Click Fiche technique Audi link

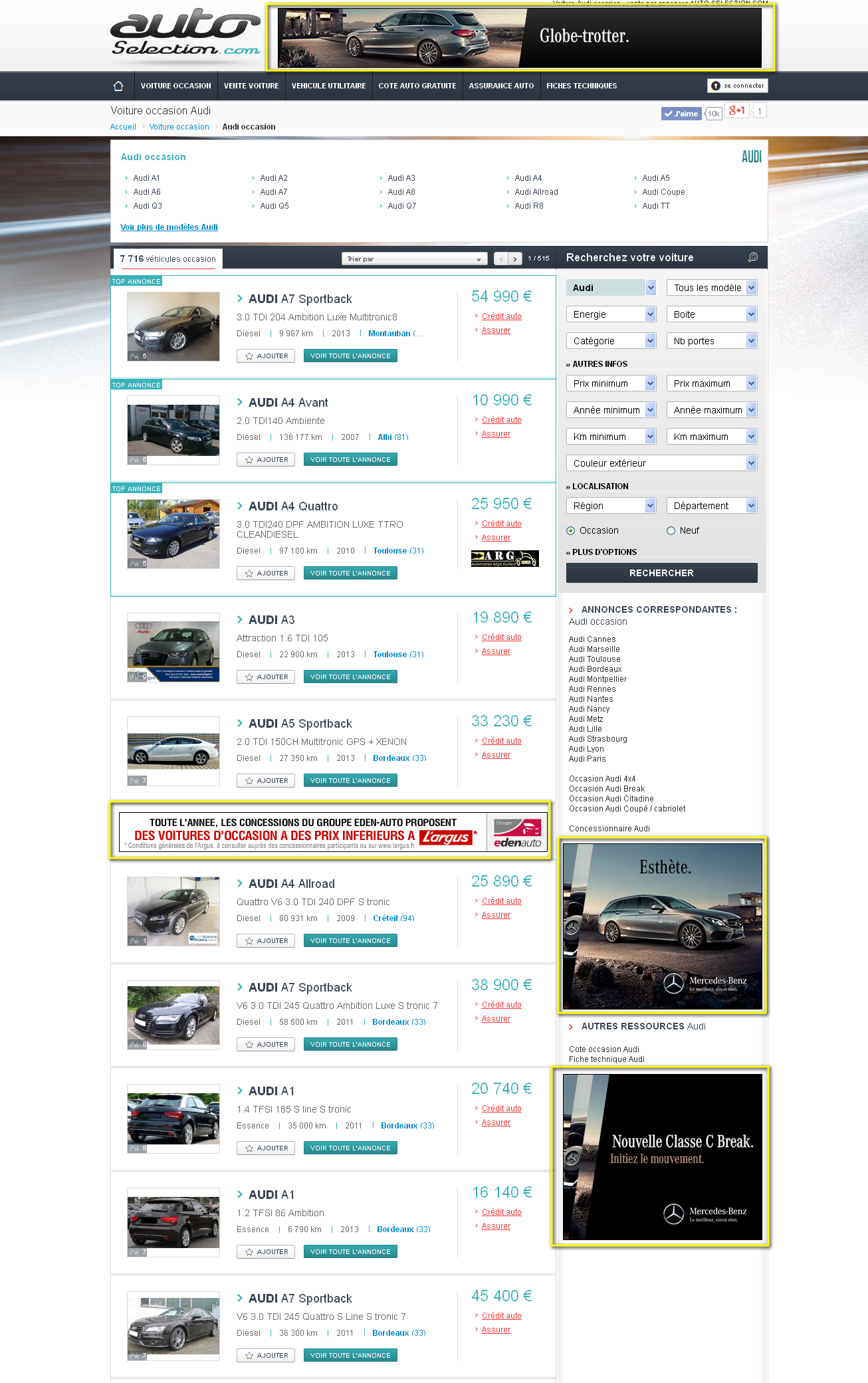point(607,1059)
